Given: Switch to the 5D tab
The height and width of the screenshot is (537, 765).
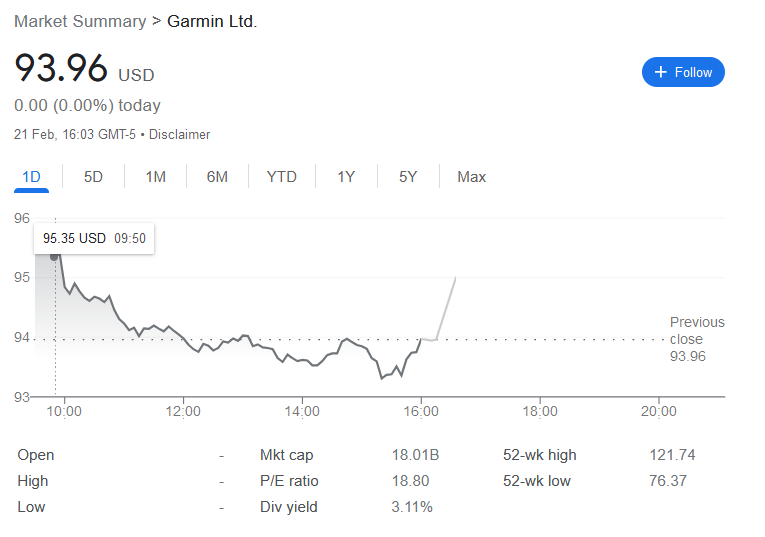Looking at the screenshot, I should click(93, 177).
